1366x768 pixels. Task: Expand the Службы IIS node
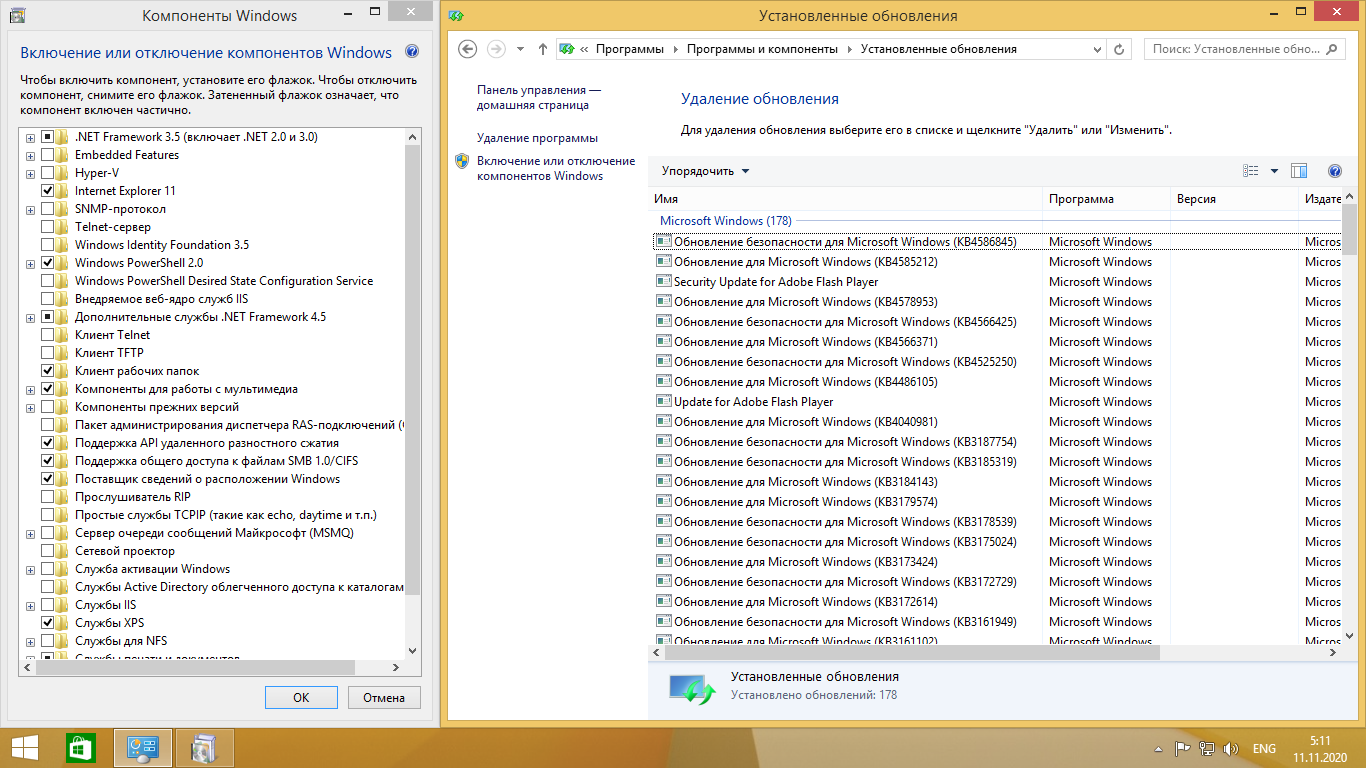pos(31,605)
